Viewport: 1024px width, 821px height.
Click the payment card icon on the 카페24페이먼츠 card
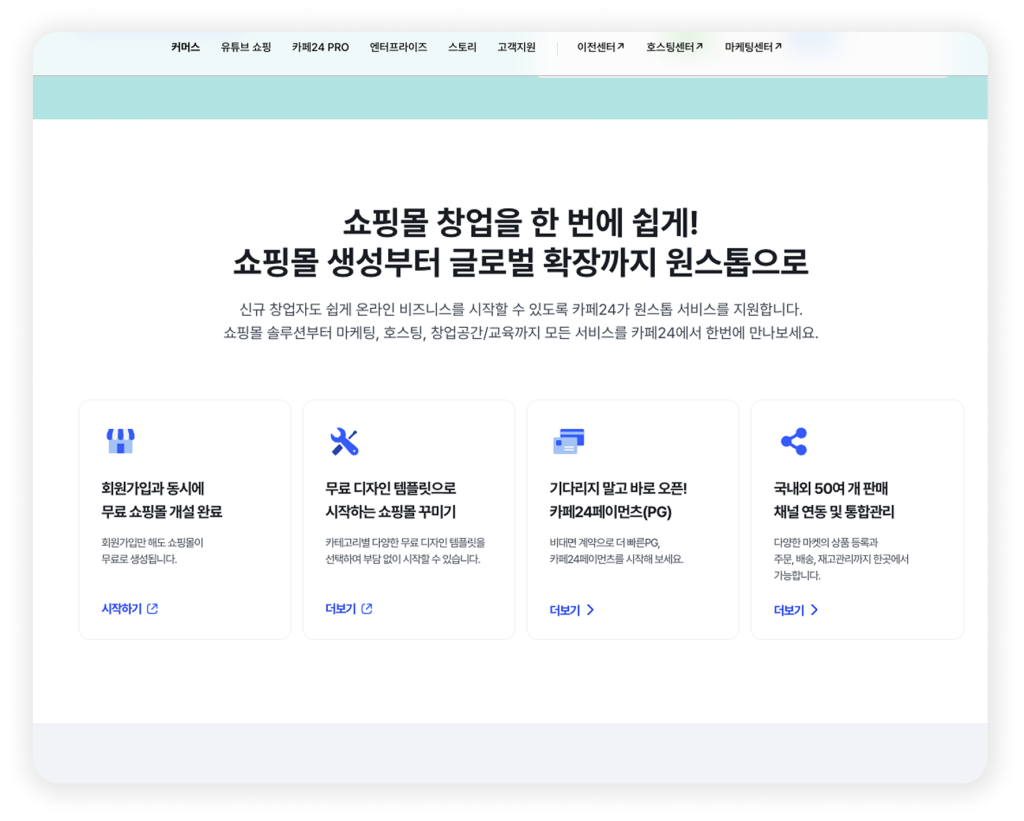(x=570, y=440)
